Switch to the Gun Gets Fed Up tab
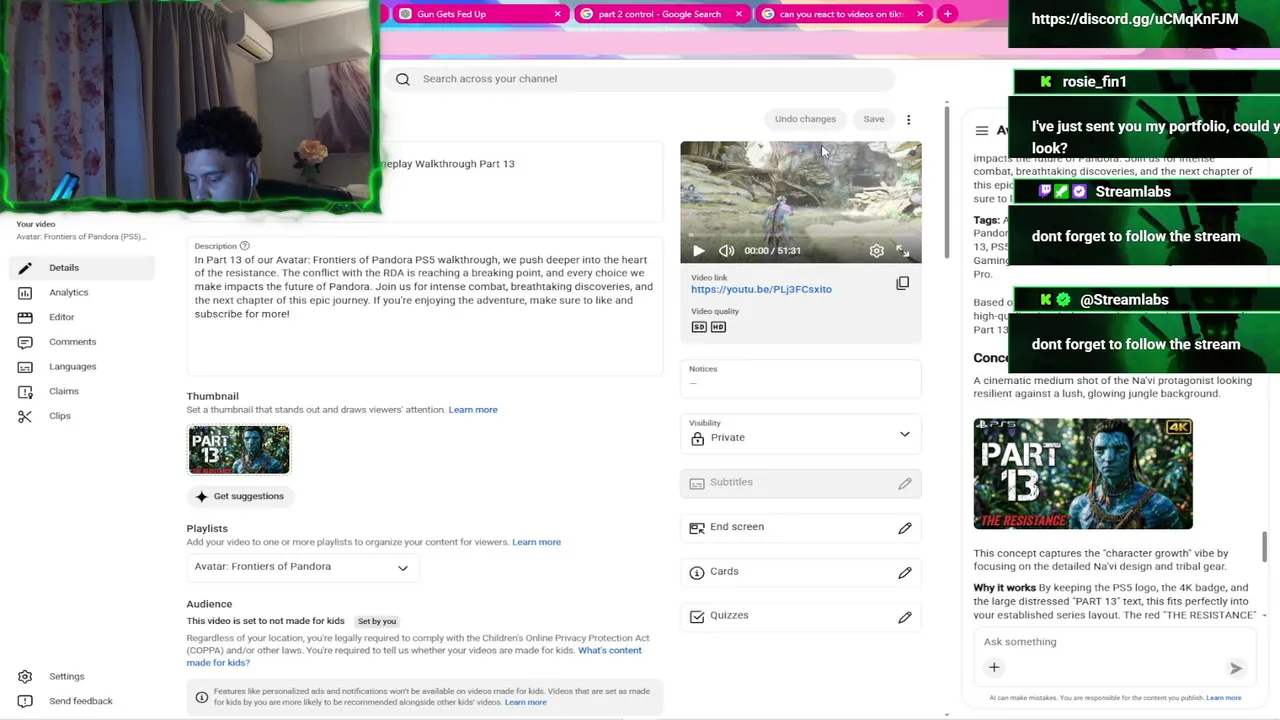Image resolution: width=1280 pixels, height=720 pixels. click(481, 14)
